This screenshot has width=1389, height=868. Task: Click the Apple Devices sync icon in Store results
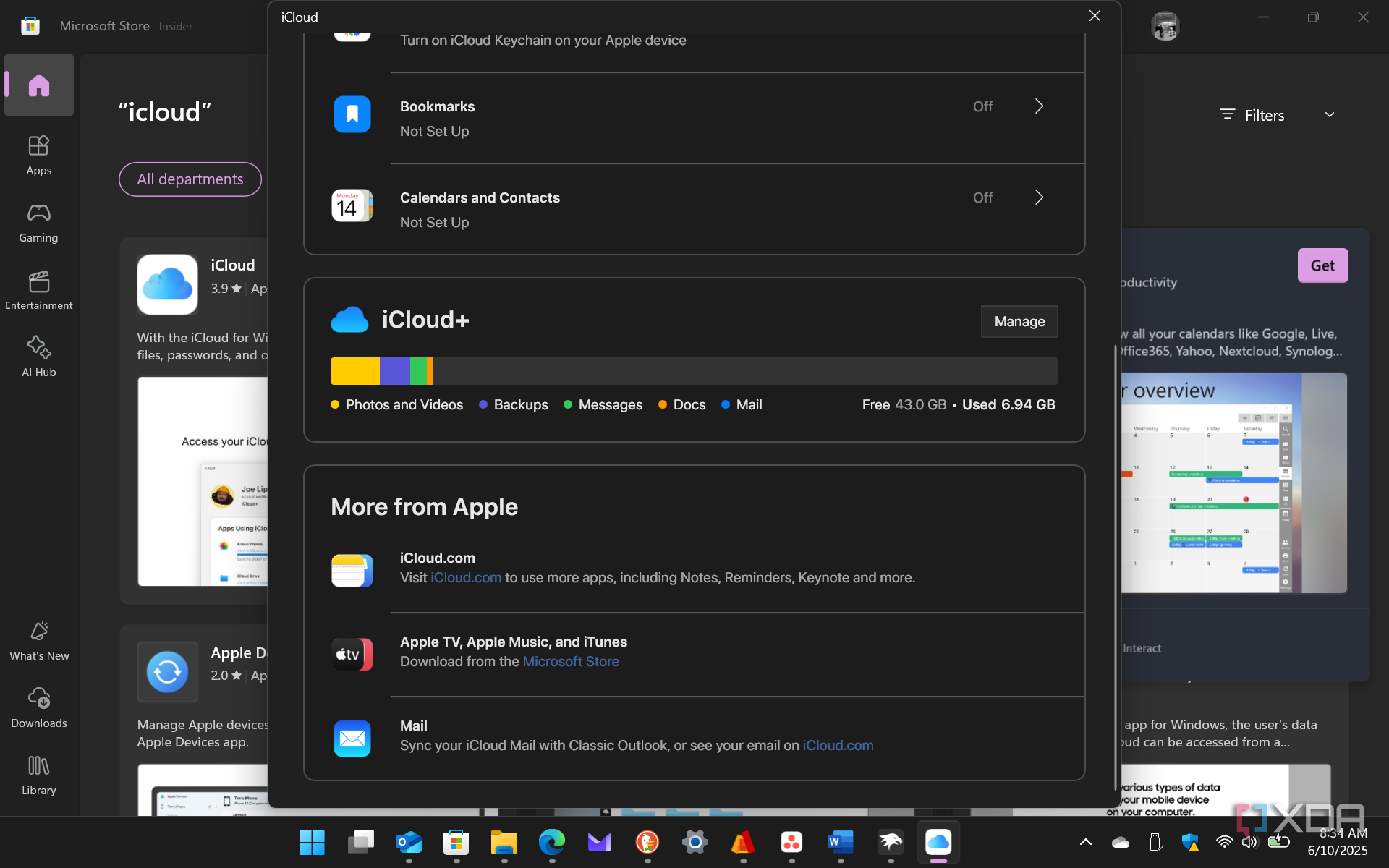click(x=167, y=672)
